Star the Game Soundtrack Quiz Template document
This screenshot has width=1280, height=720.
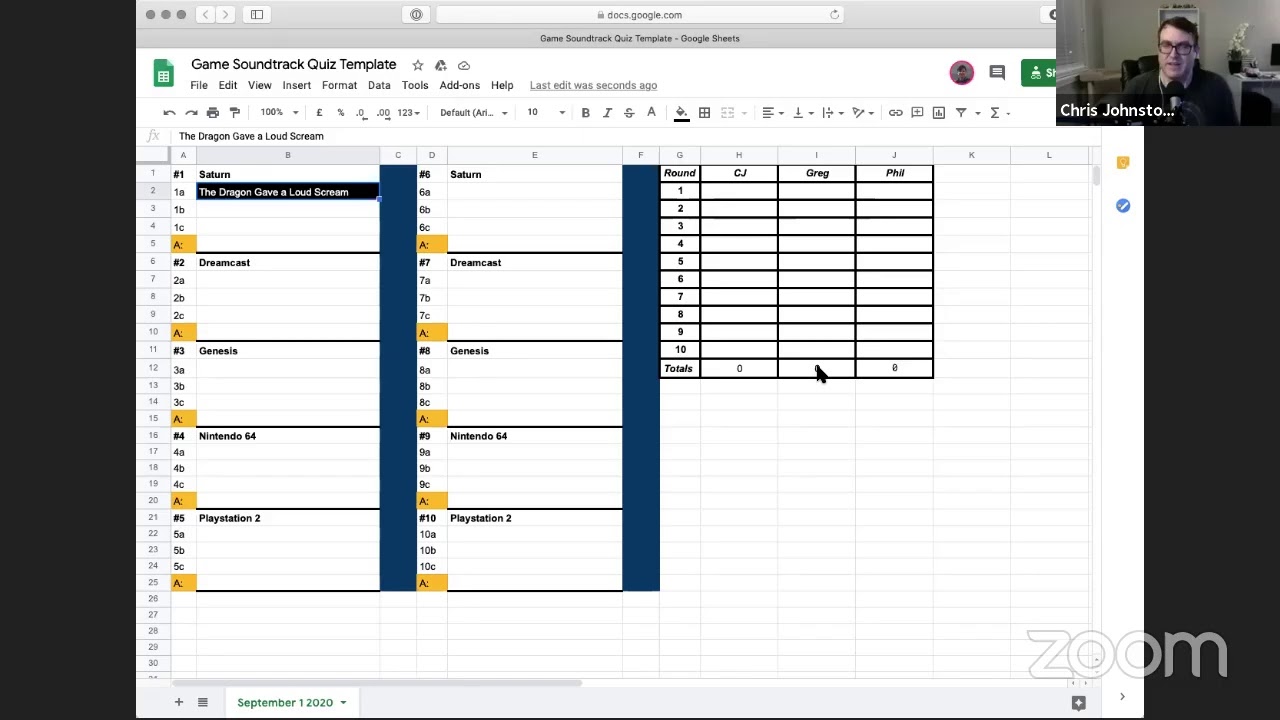click(418, 65)
